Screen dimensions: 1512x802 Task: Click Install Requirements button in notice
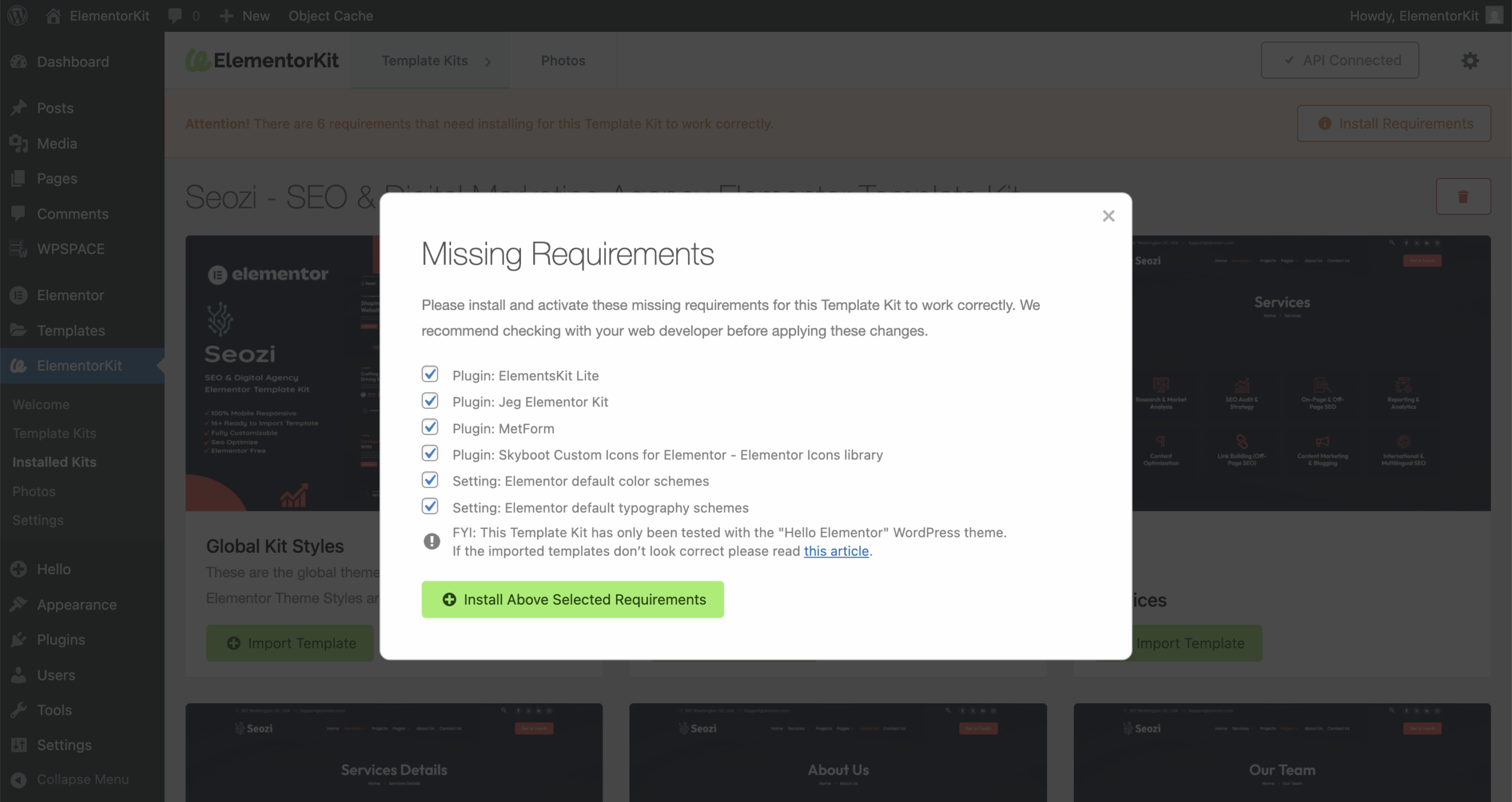[1394, 123]
